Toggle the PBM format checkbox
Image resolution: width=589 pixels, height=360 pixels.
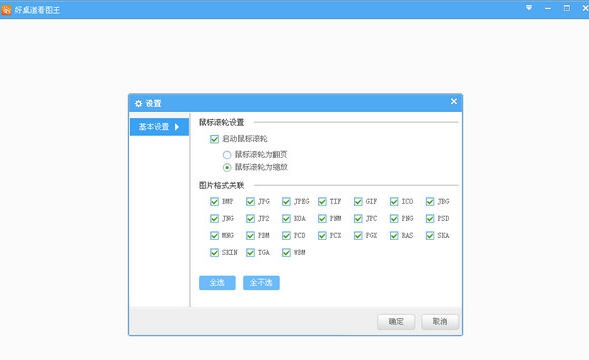250,236
